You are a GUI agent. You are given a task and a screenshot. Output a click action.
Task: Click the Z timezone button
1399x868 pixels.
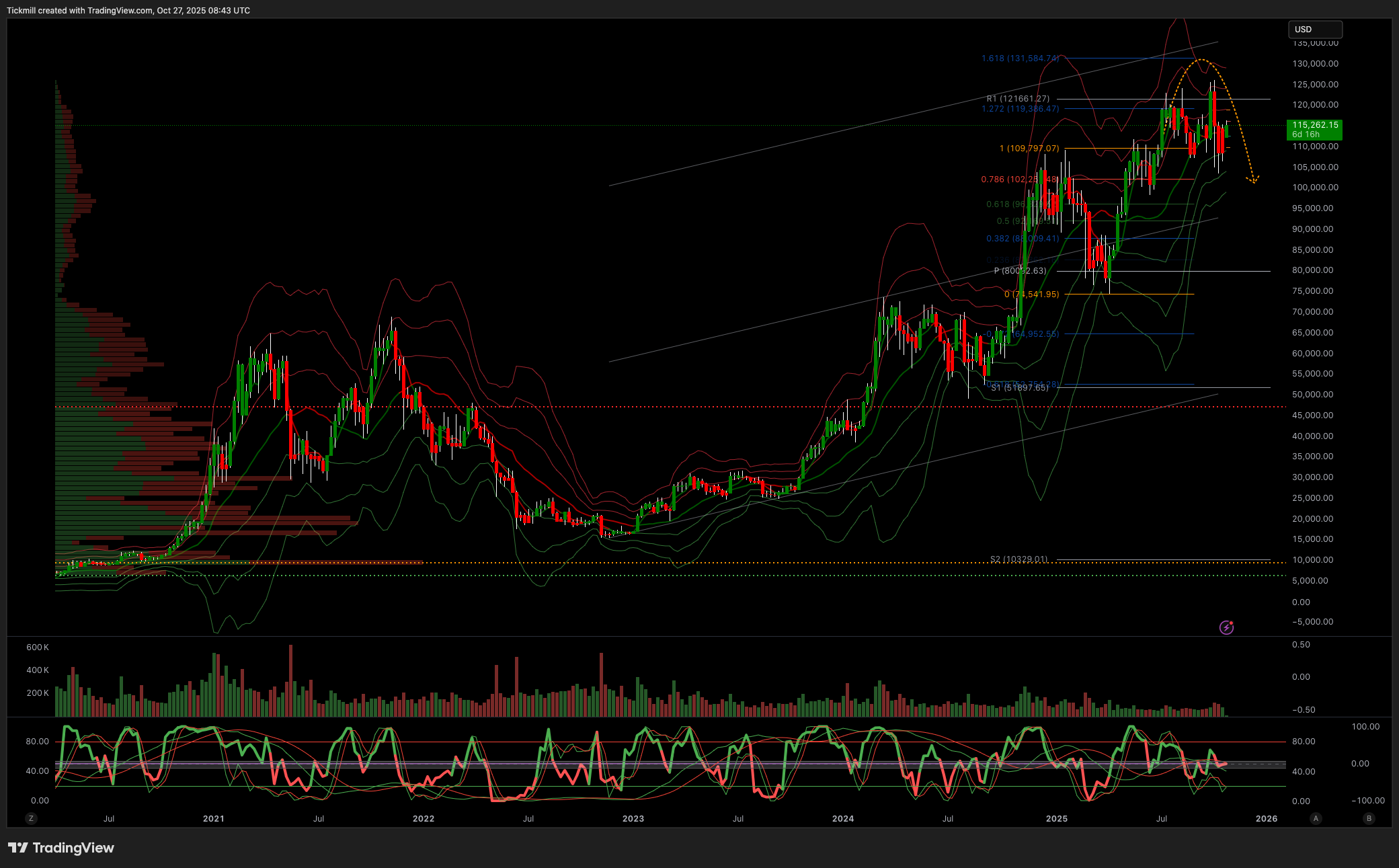point(31,818)
